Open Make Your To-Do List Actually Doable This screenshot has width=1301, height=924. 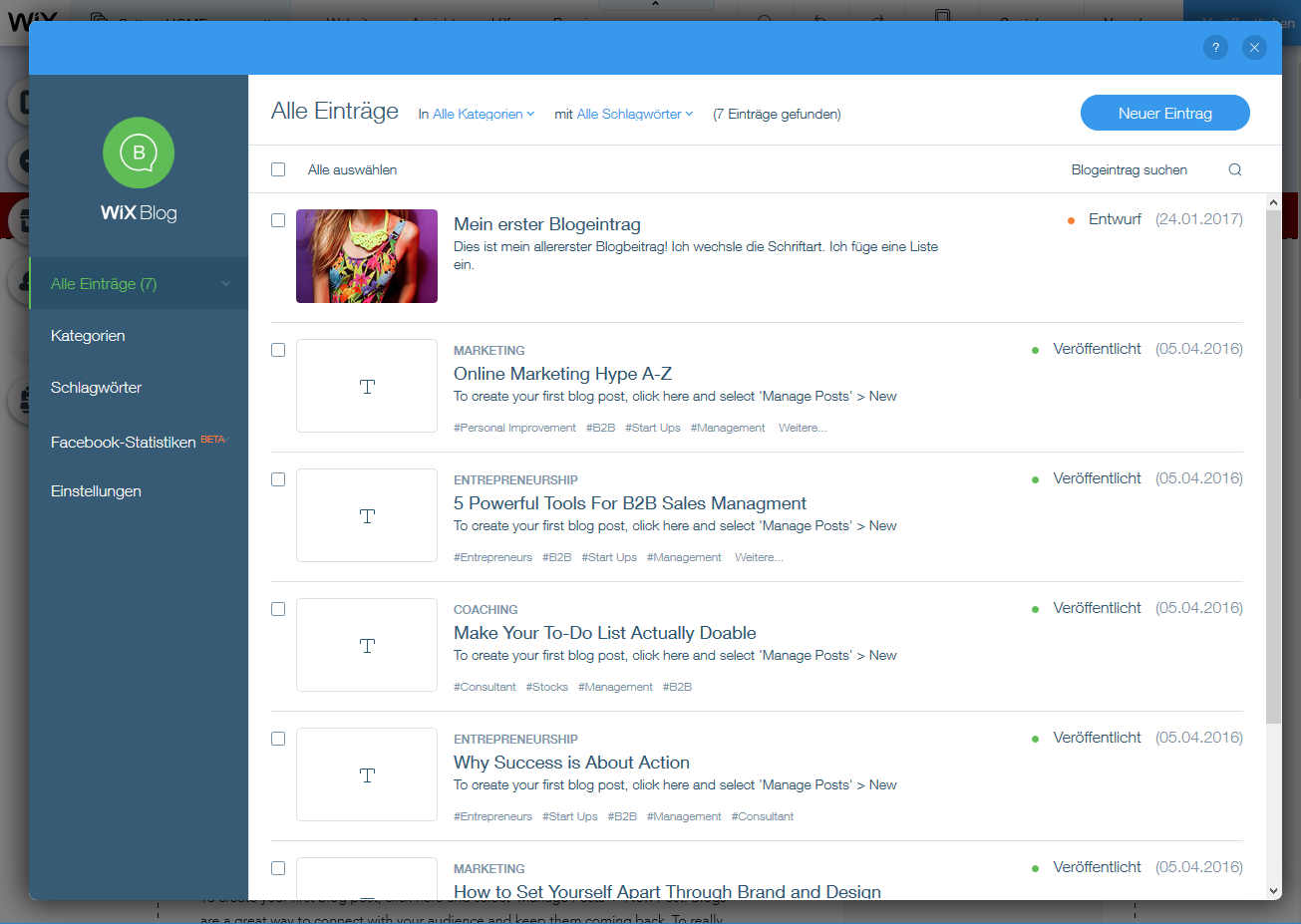[x=604, y=633]
